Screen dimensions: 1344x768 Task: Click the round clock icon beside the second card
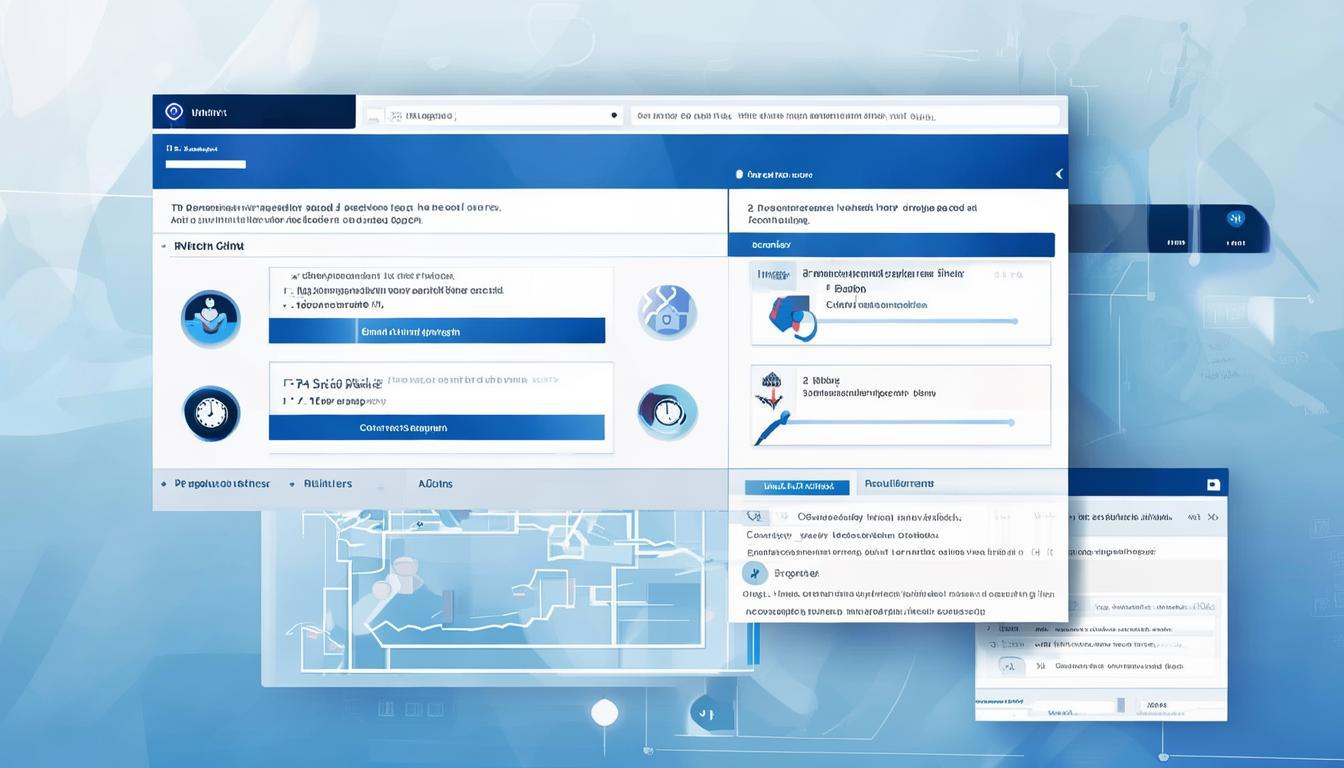(211, 413)
